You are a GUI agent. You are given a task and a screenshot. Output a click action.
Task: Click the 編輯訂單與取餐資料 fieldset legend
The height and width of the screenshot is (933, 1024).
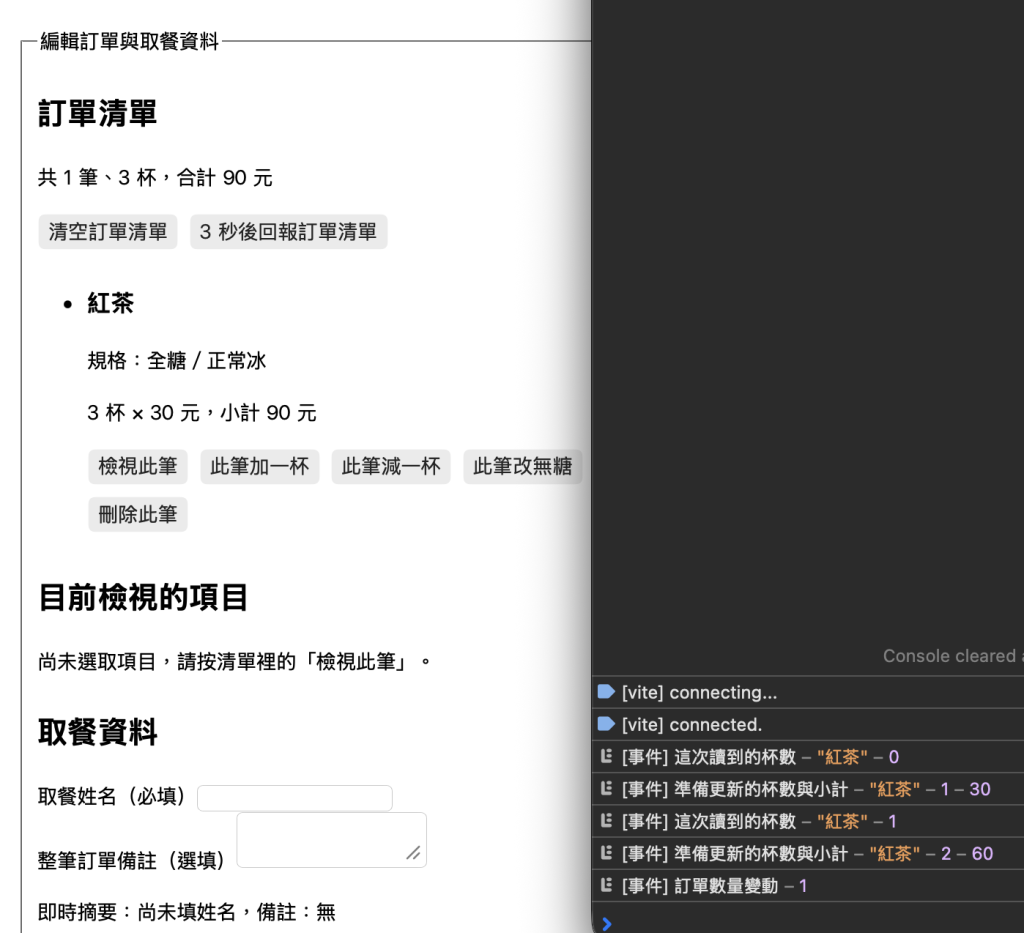tap(129, 41)
